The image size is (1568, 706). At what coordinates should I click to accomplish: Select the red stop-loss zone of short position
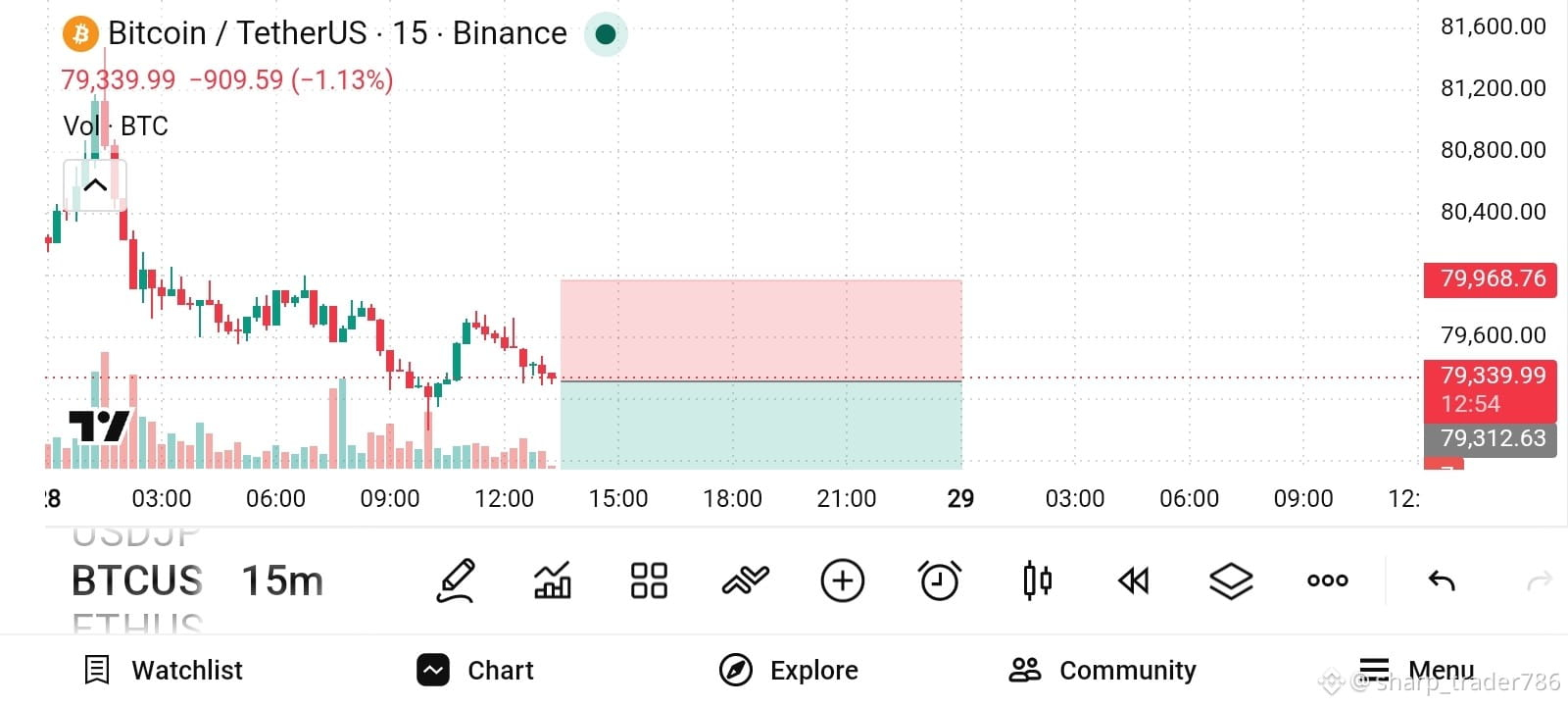point(760,329)
